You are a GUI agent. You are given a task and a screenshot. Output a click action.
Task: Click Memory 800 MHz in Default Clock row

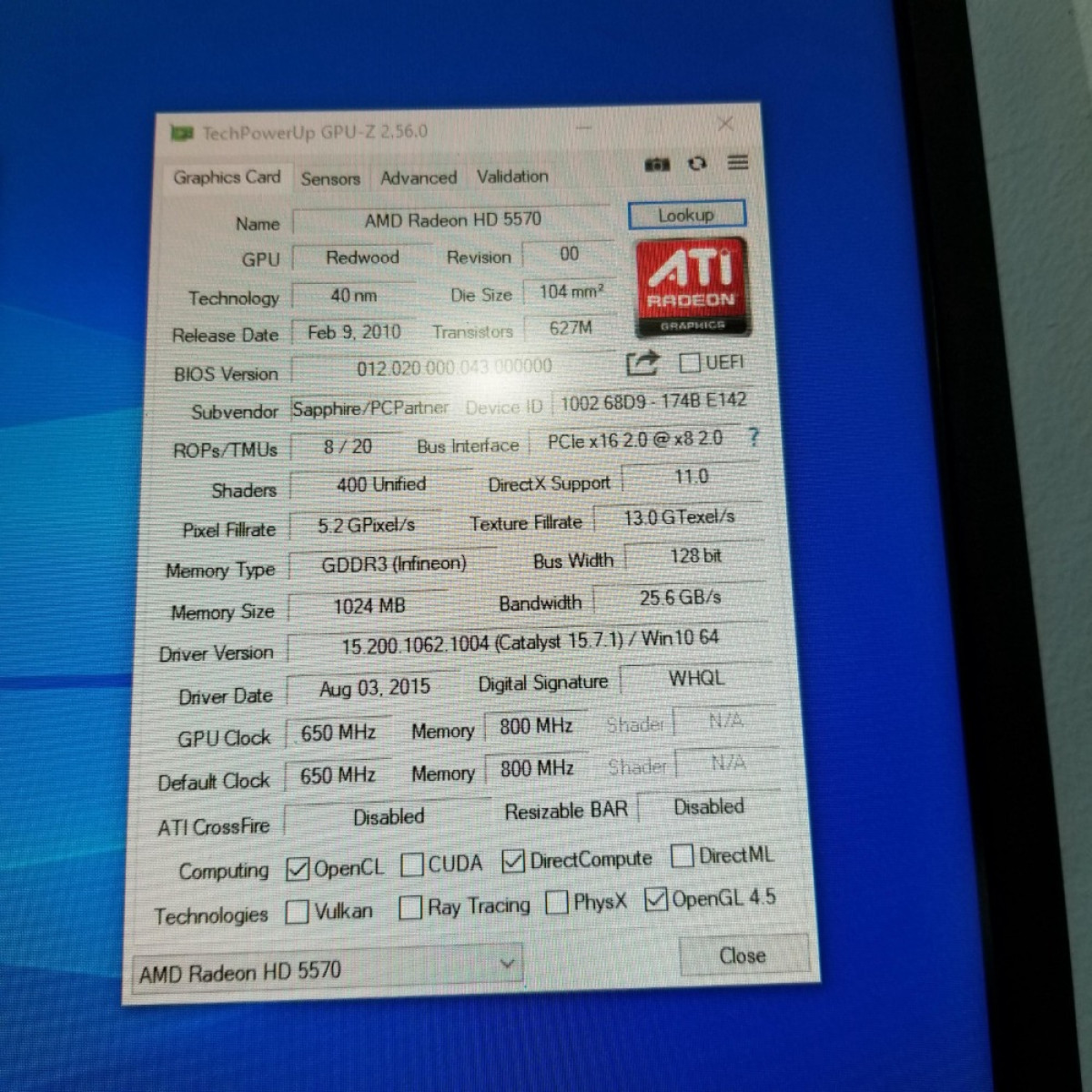coord(537,769)
